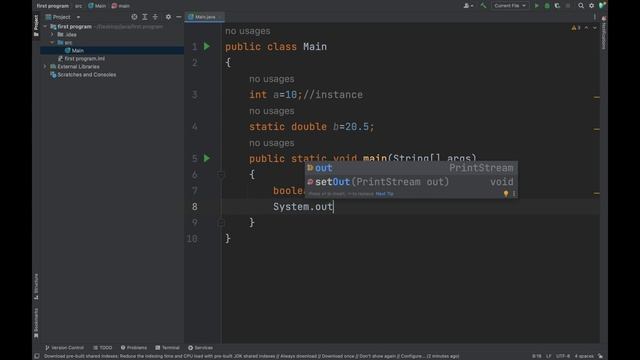This screenshot has height=360, width=640.
Task: Click the Stop icon in the run toolbar
Action: (x=568, y=6)
